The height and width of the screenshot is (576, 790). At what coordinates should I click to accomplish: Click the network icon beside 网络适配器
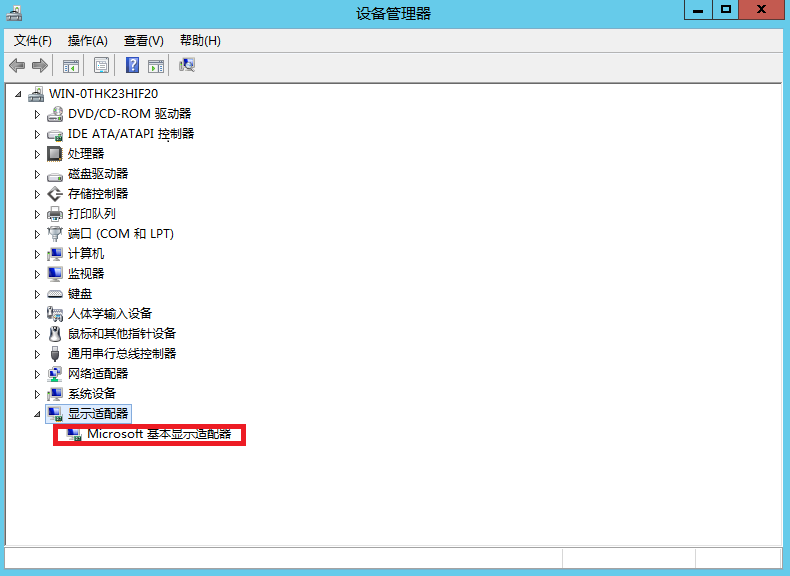click(55, 373)
